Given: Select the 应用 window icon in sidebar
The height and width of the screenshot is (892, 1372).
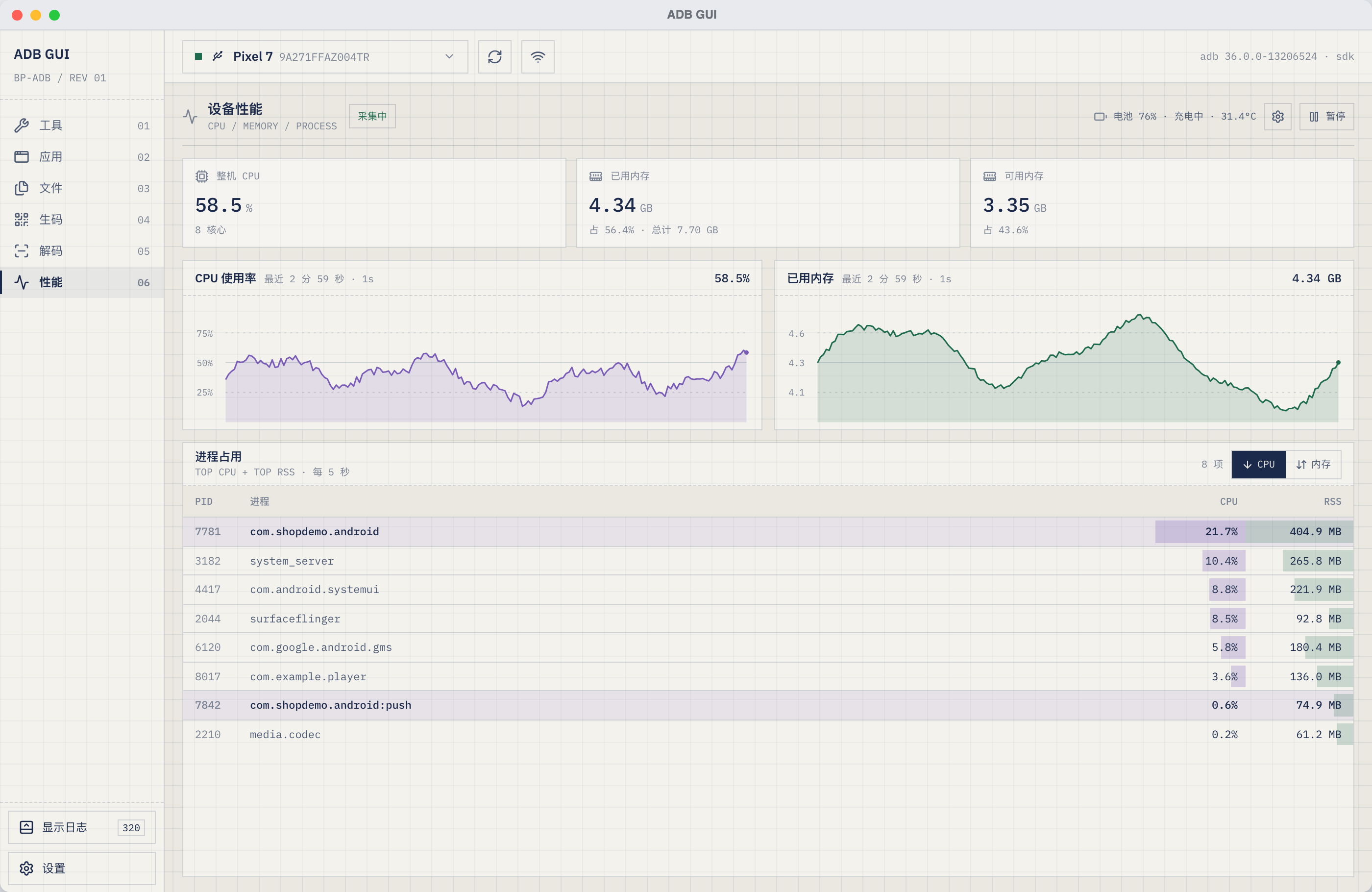Looking at the screenshot, I should (x=22, y=157).
